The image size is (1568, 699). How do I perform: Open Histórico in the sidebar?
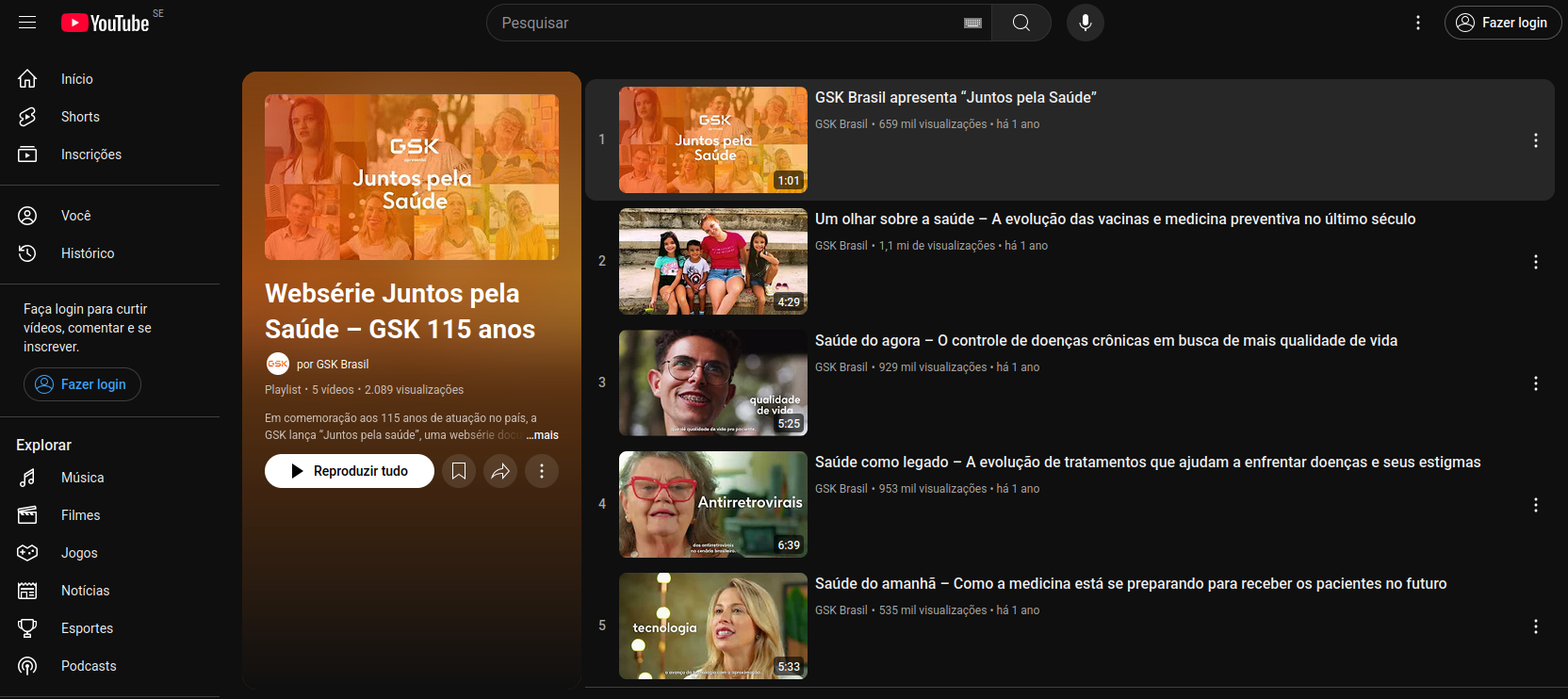click(x=87, y=253)
